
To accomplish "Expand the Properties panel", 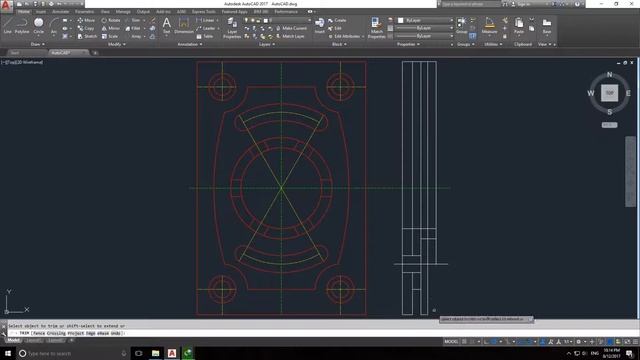I will (x=408, y=44).
